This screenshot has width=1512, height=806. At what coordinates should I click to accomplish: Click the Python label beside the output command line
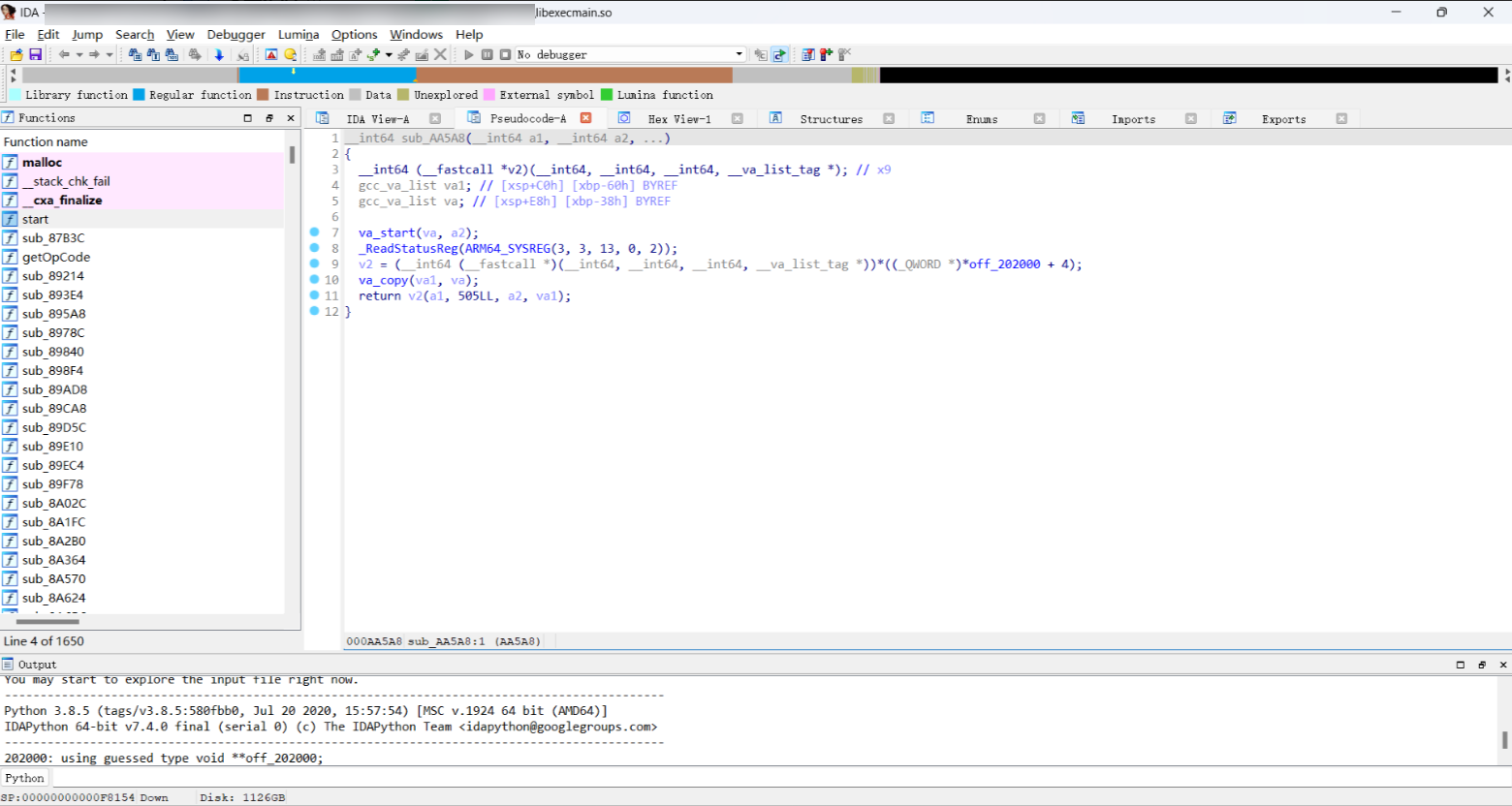pyautogui.click(x=24, y=778)
